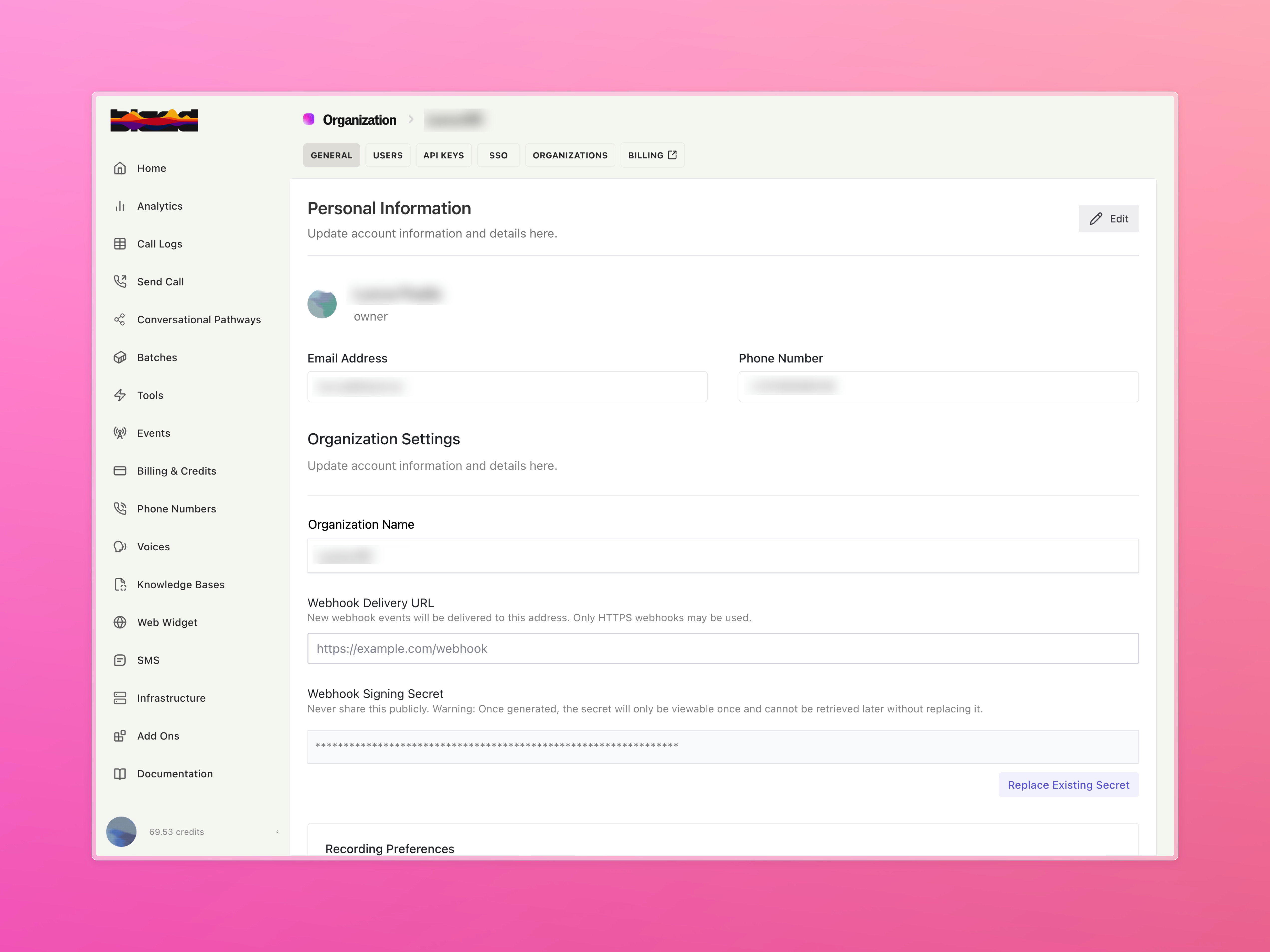Click the breadcrumb chevron after Organization

point(411,119)
